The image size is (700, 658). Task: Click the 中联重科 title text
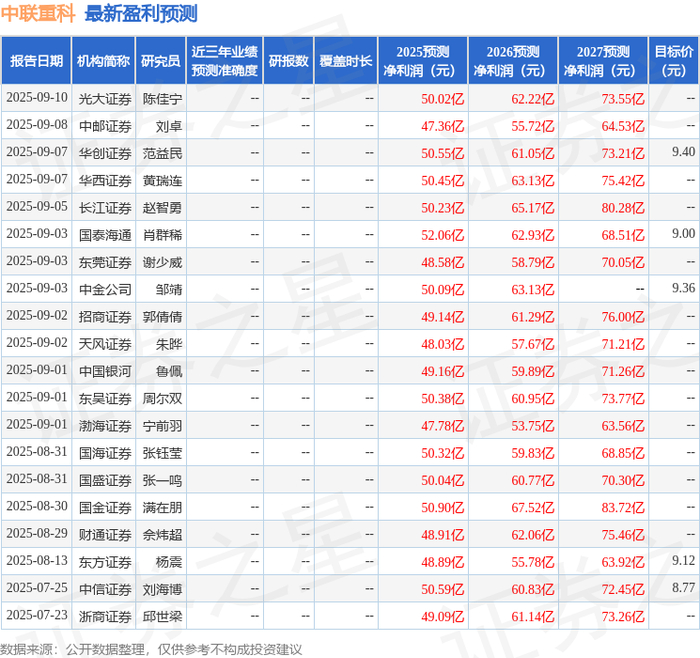(38, 13)
